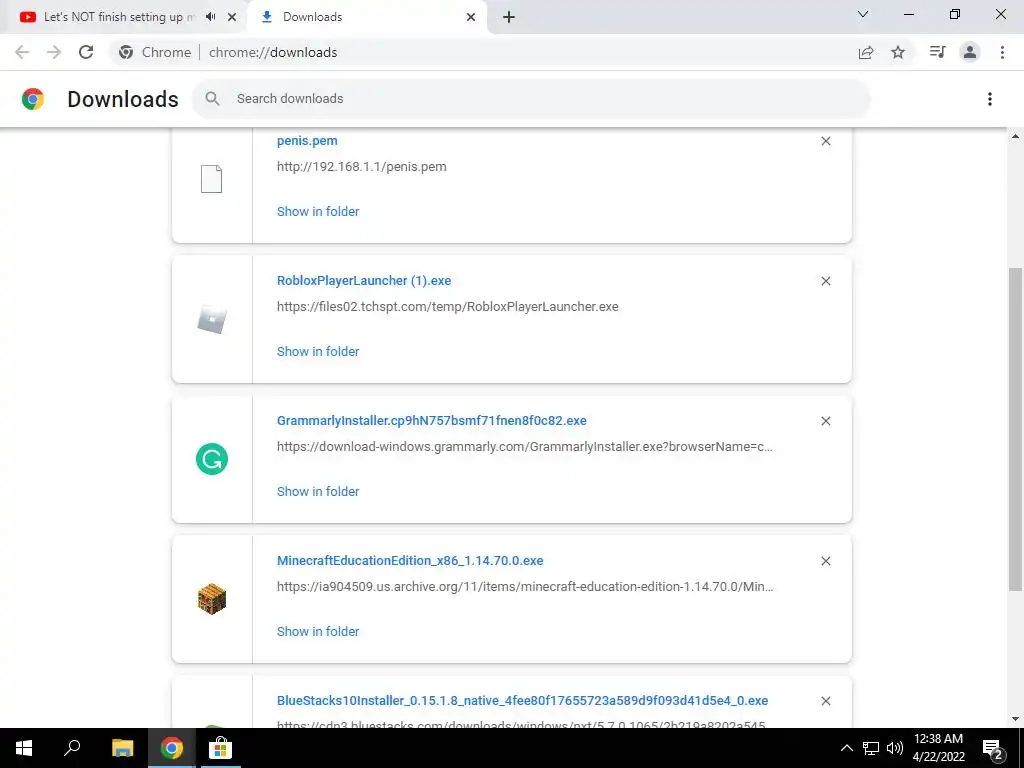Remove GrammarlyInstaller from the list
The height and width of the screenshot is (768, 1024).
point(825,421)
